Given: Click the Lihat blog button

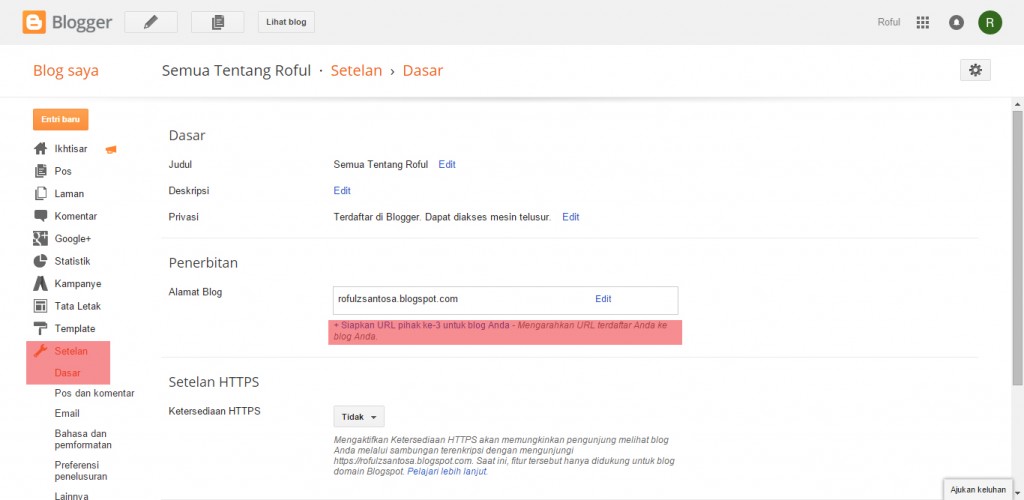Looking at the screenshot, I should pyautogui.click(x=286, y=22).
